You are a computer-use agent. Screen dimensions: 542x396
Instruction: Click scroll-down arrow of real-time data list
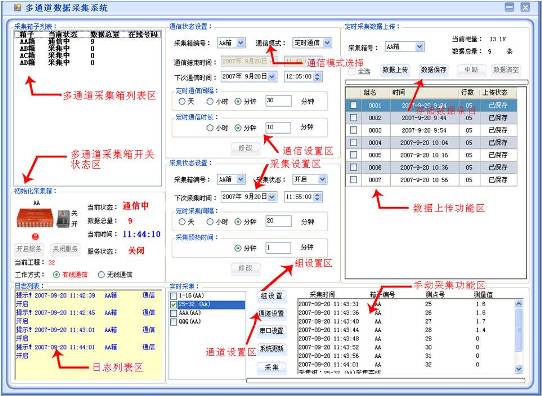click(x=518, y=369)
